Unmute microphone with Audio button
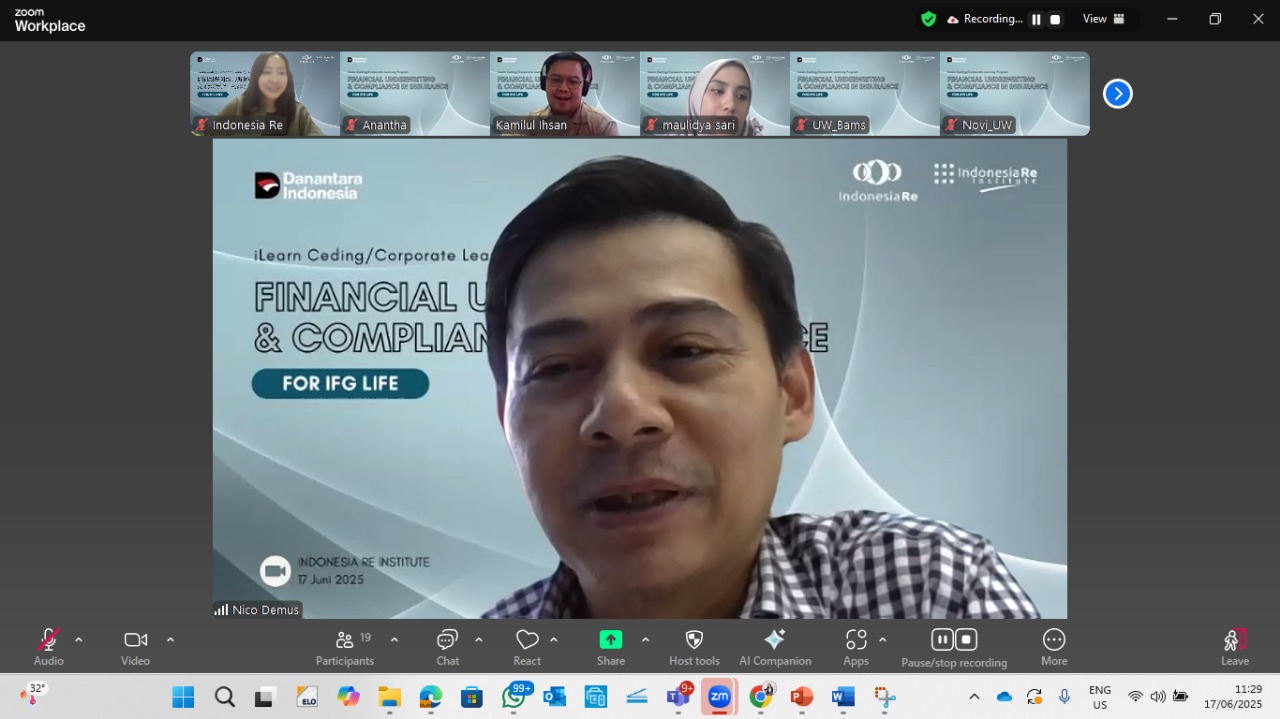The height and width of the screenshot is (719, 1280). [48, 648]
